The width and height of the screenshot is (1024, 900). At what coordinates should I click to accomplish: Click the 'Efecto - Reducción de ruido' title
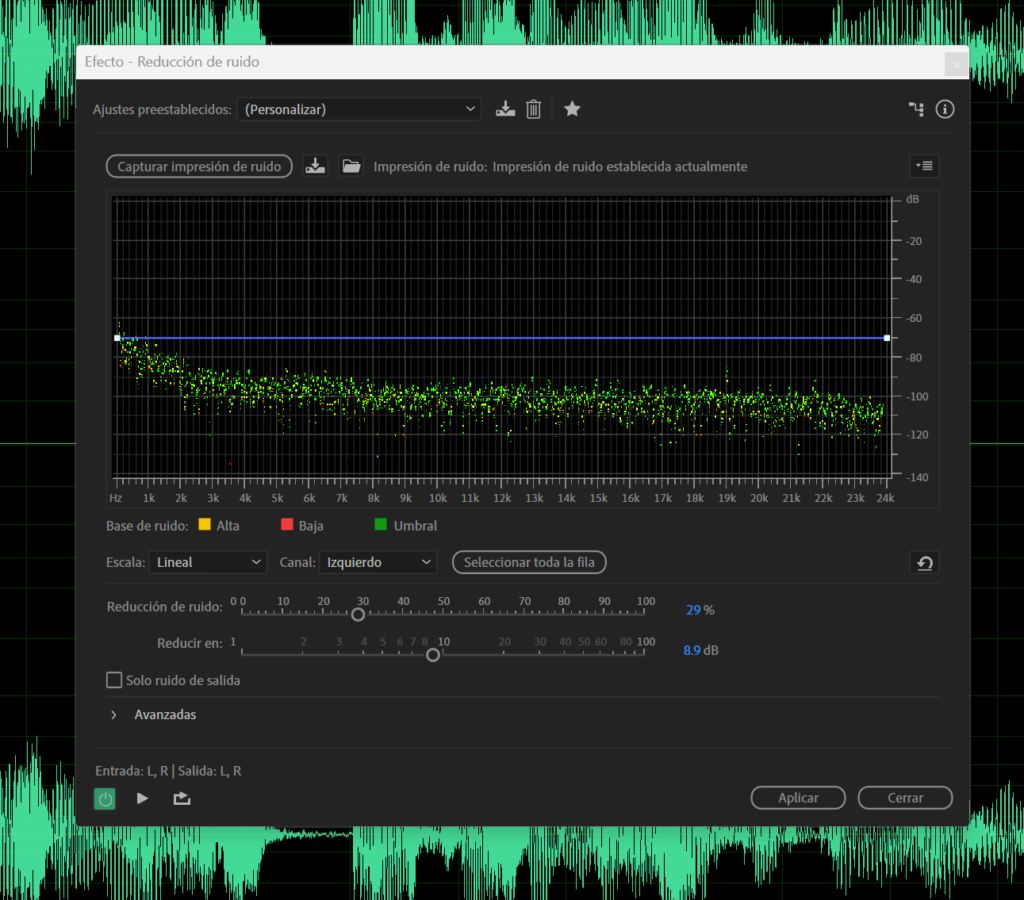tap(172, 61)
